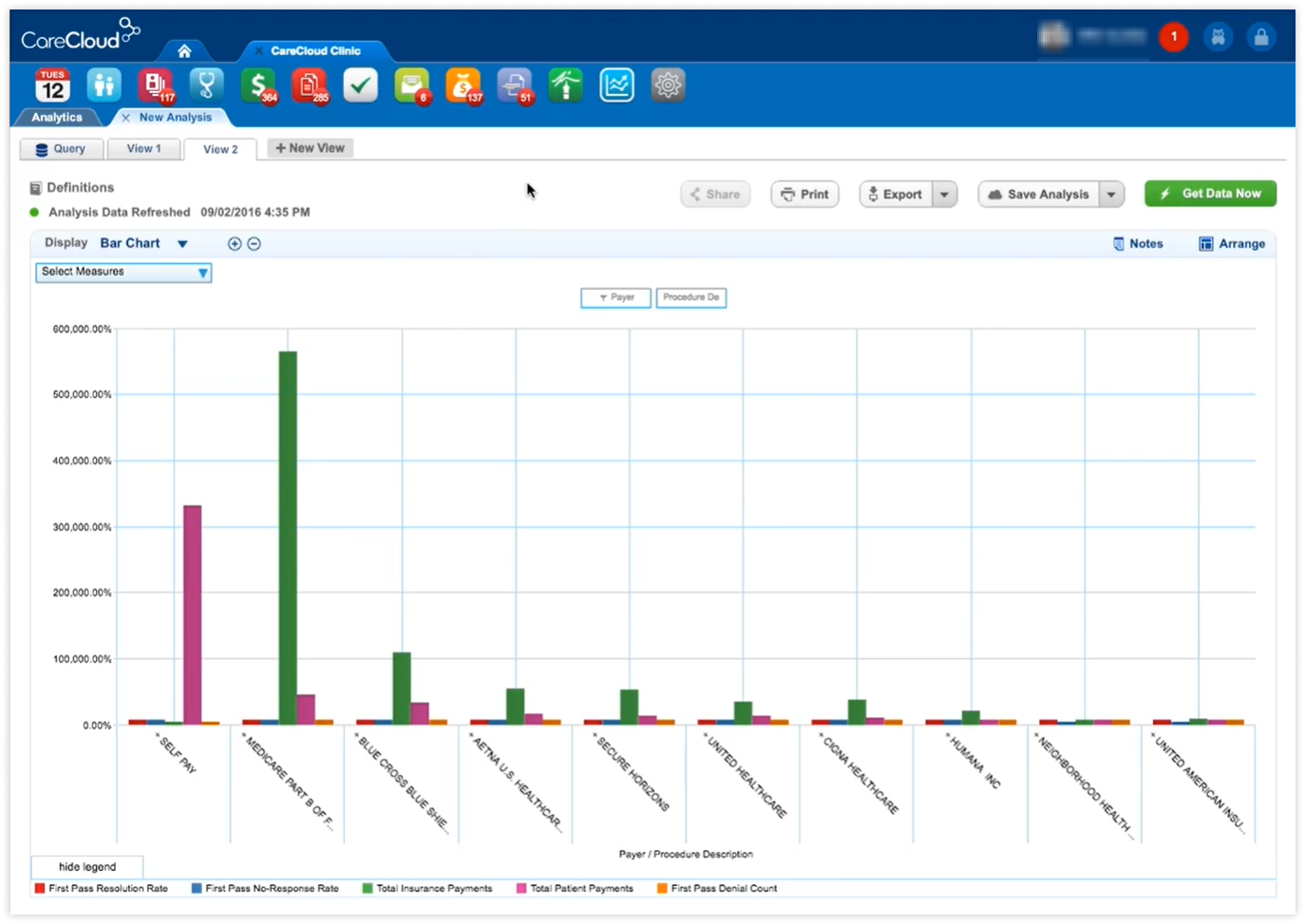Image resolution: width=1305 pixels, height=924 pixels.
Task: Open the charts app with 117 badge
Action: click(155, 85)
